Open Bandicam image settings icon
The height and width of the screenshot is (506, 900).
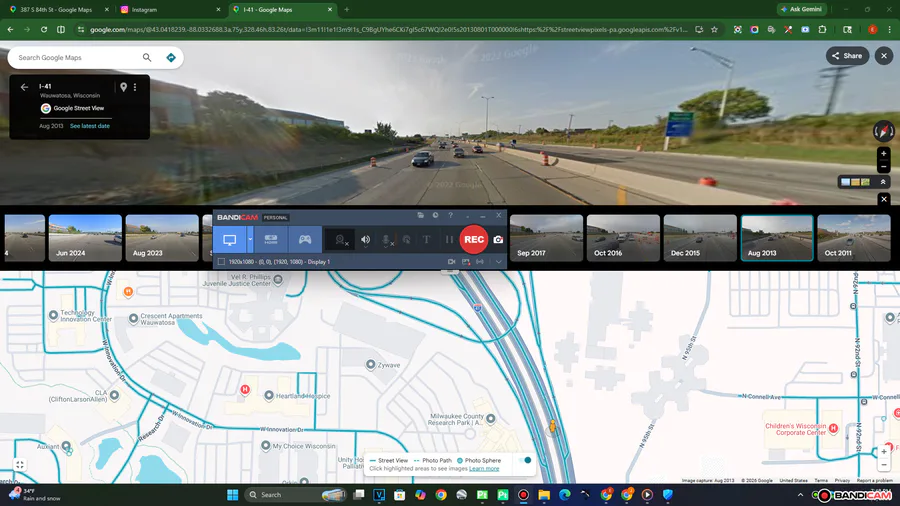(x=466, y=262)
